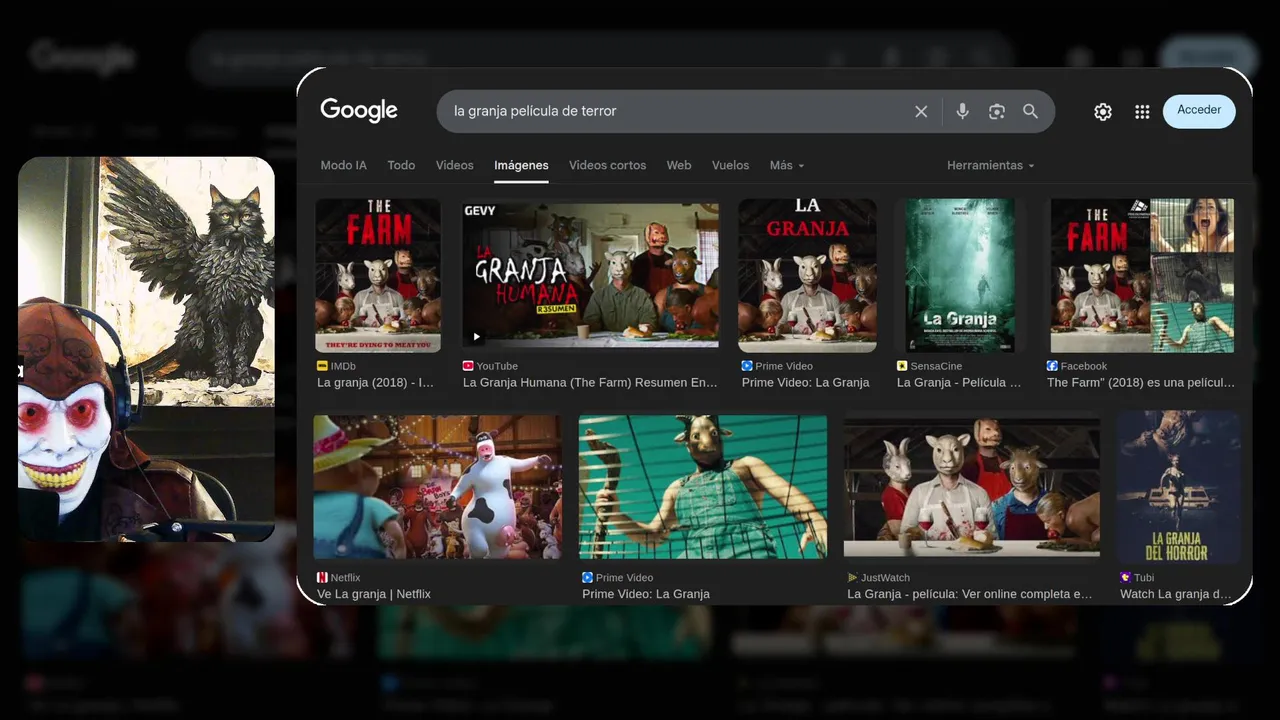Open link 'Ve La granja | Netflix'
This screenshot has width=1280, height=720.
coord(374,594)
